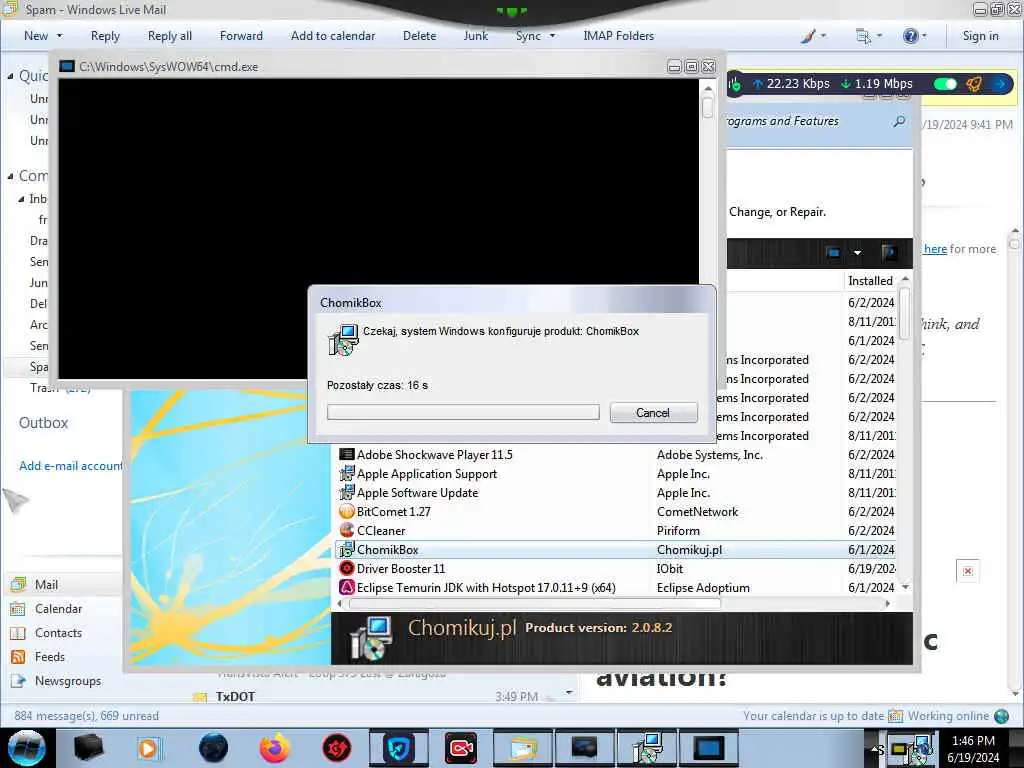Open the red screen recorder taskbar icon
This screenshot has width=1024, height=768.
460,748
